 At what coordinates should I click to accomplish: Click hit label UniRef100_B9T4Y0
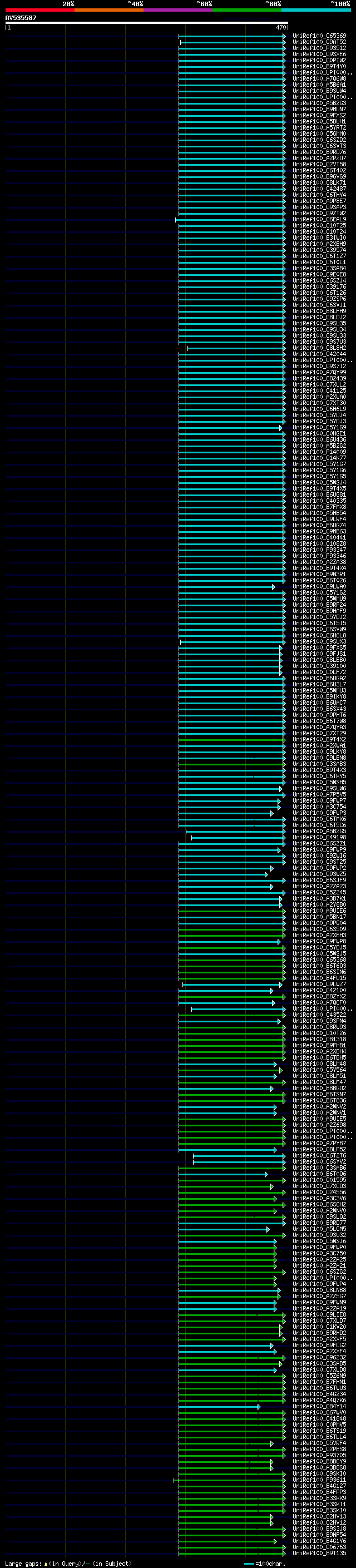click(319, 66)
